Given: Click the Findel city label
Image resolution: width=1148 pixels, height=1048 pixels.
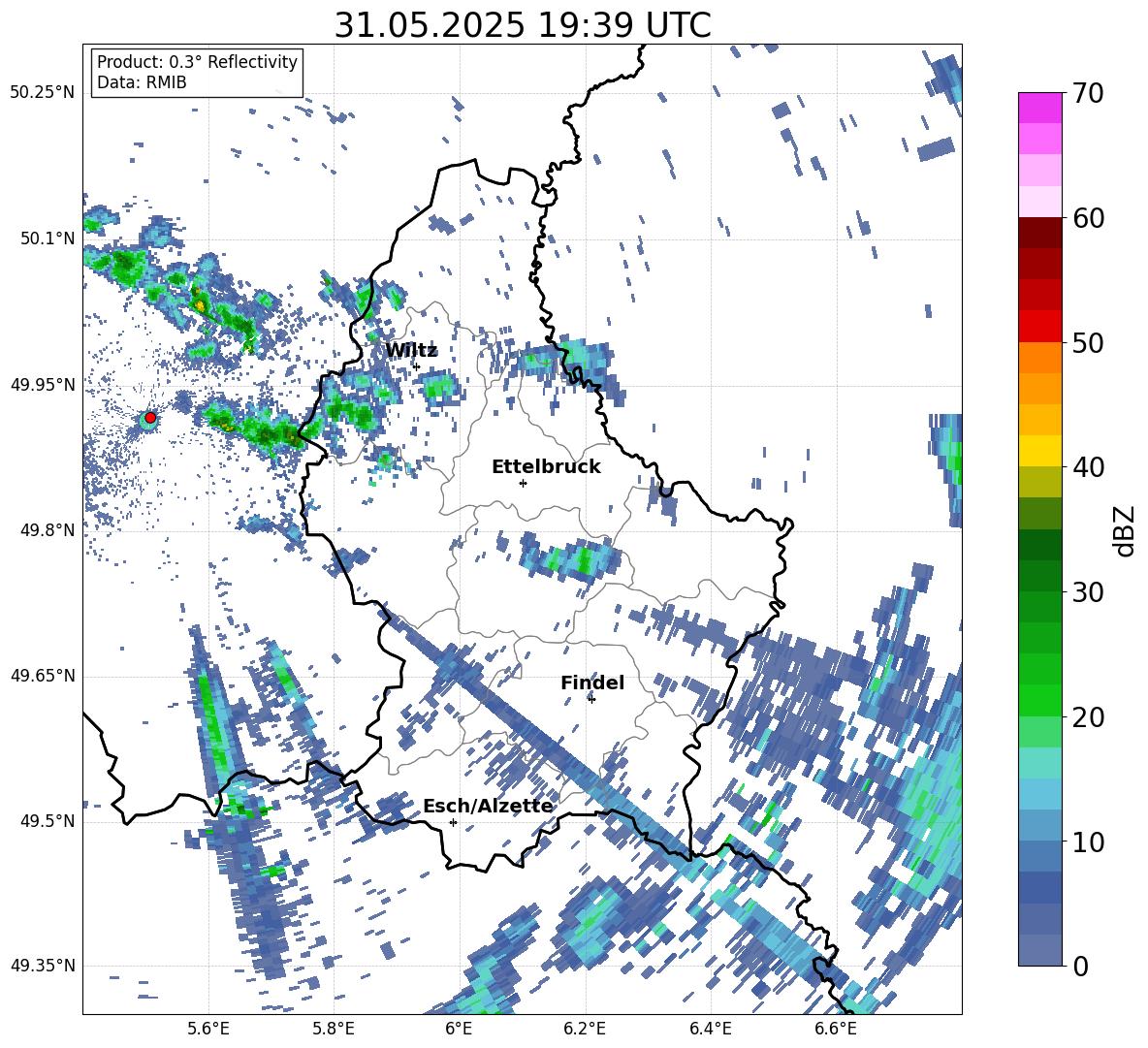Looking at the screenshot, I should (592, 683).
